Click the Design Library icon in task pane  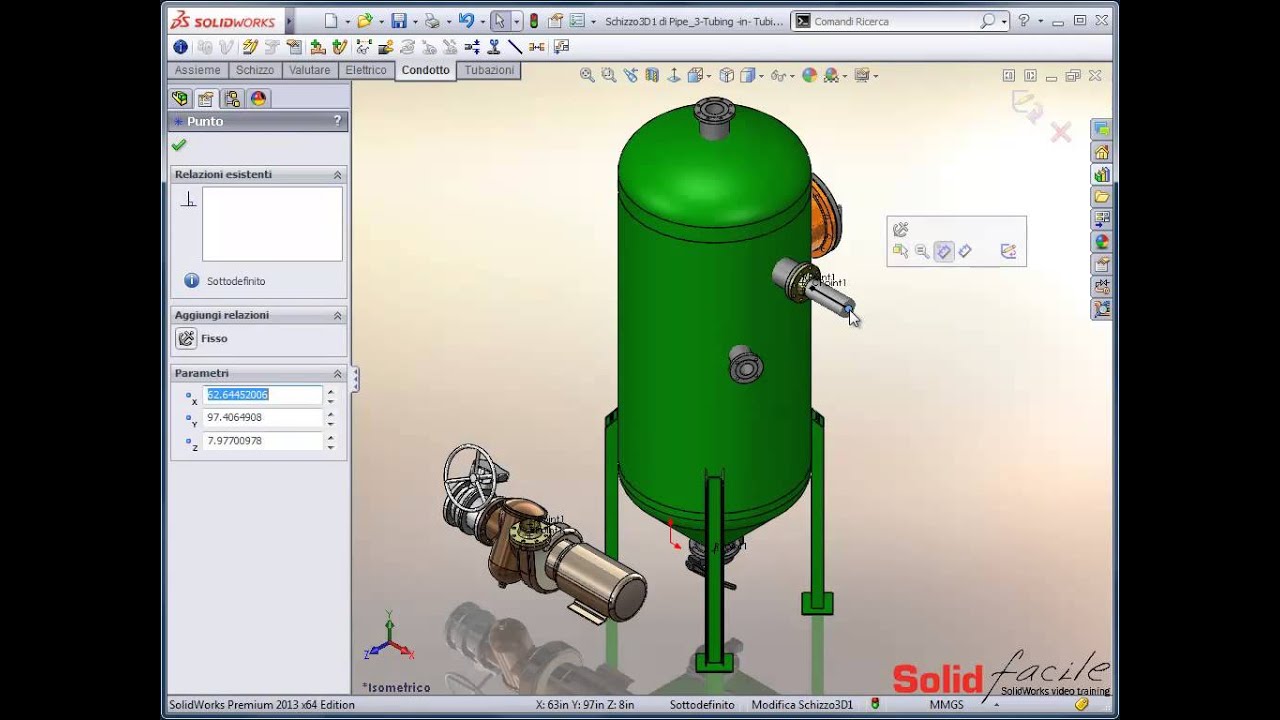point(1101,174)
